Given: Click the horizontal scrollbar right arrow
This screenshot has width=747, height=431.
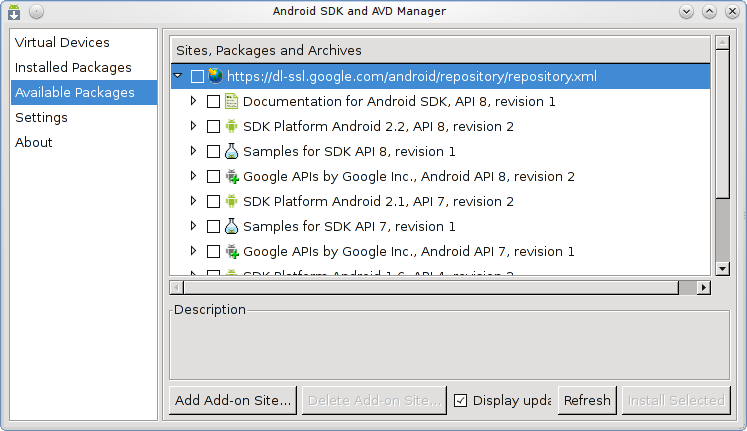Looking at the screenshot, I should [x=703, y=287].
